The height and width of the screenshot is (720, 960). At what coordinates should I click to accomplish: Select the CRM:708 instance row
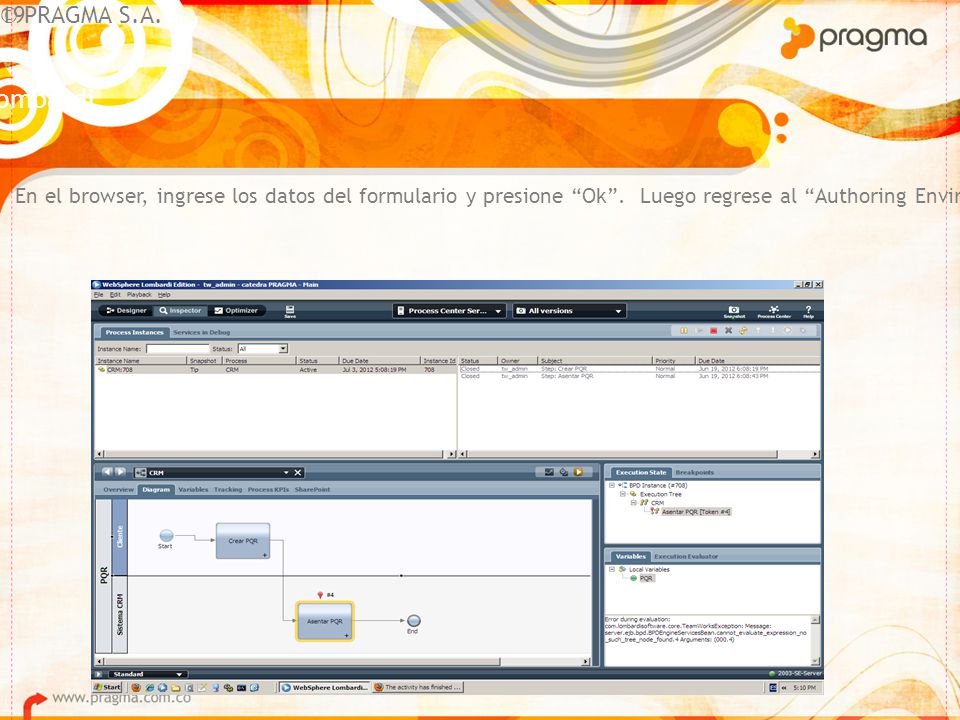pos(276,370)
